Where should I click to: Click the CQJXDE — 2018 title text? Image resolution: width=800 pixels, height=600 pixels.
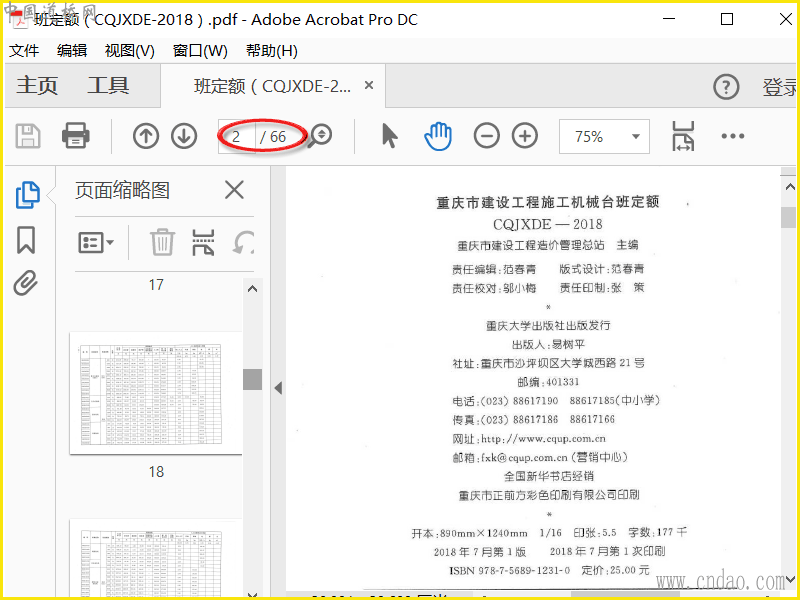click(547, 224)
